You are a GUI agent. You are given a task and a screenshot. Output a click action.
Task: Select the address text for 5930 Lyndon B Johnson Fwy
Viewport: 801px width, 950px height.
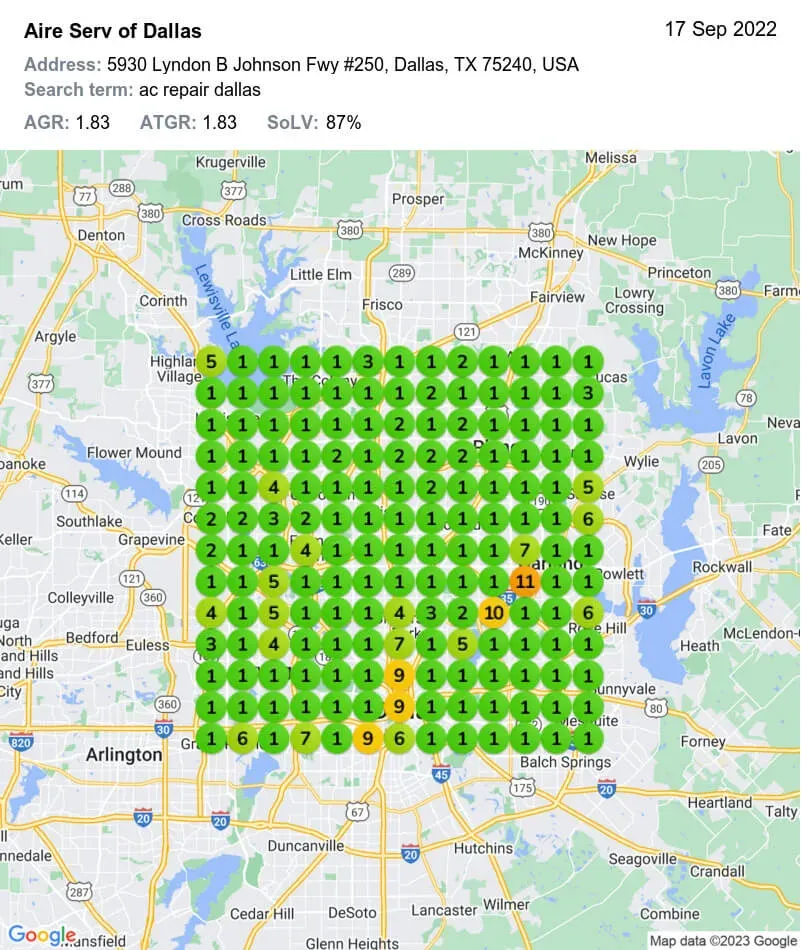pyautogui.click(x=300, y=62)
